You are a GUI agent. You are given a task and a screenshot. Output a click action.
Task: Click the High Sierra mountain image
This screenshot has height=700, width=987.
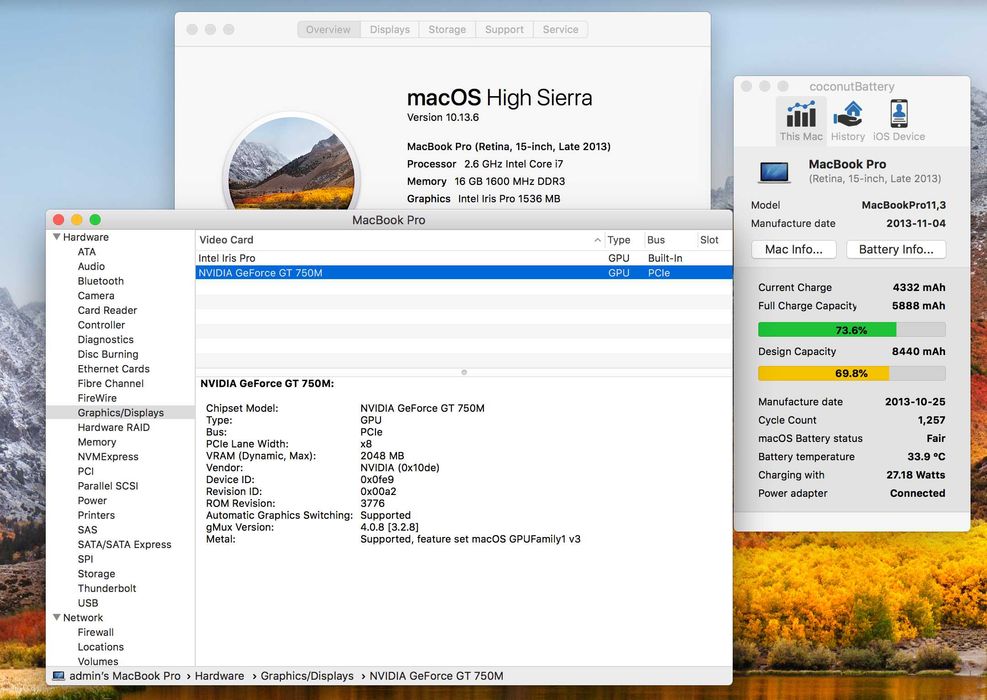pyautogui.click(x=291, y=162)
